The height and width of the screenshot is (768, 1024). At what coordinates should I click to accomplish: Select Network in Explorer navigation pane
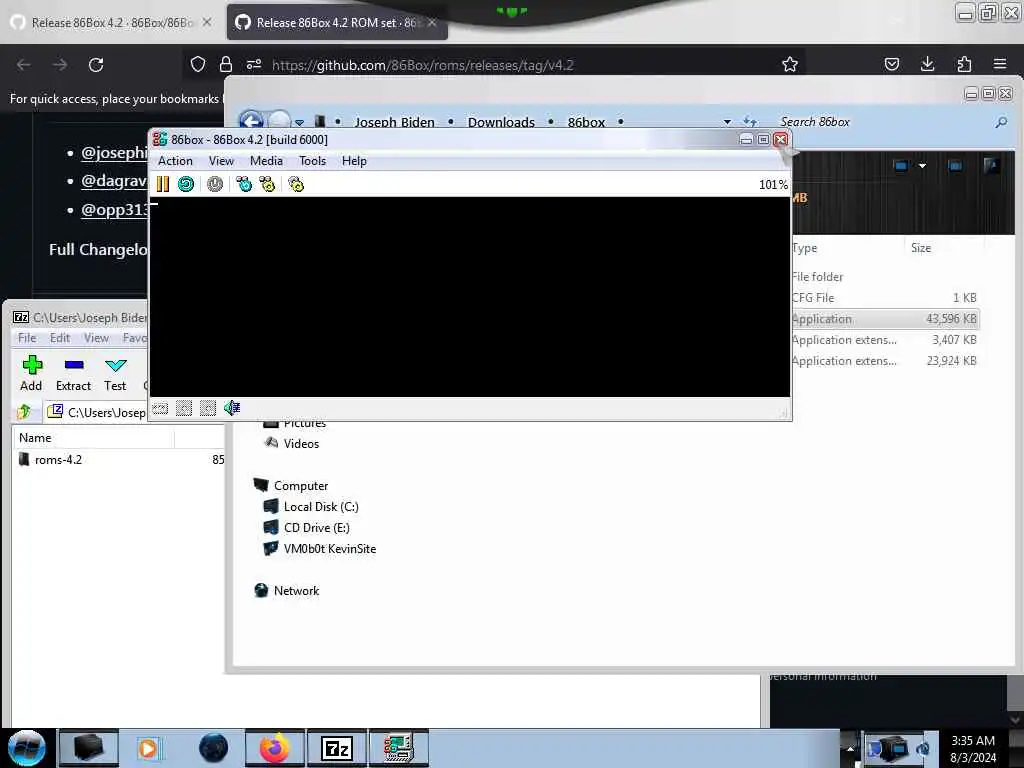(287, 590)
